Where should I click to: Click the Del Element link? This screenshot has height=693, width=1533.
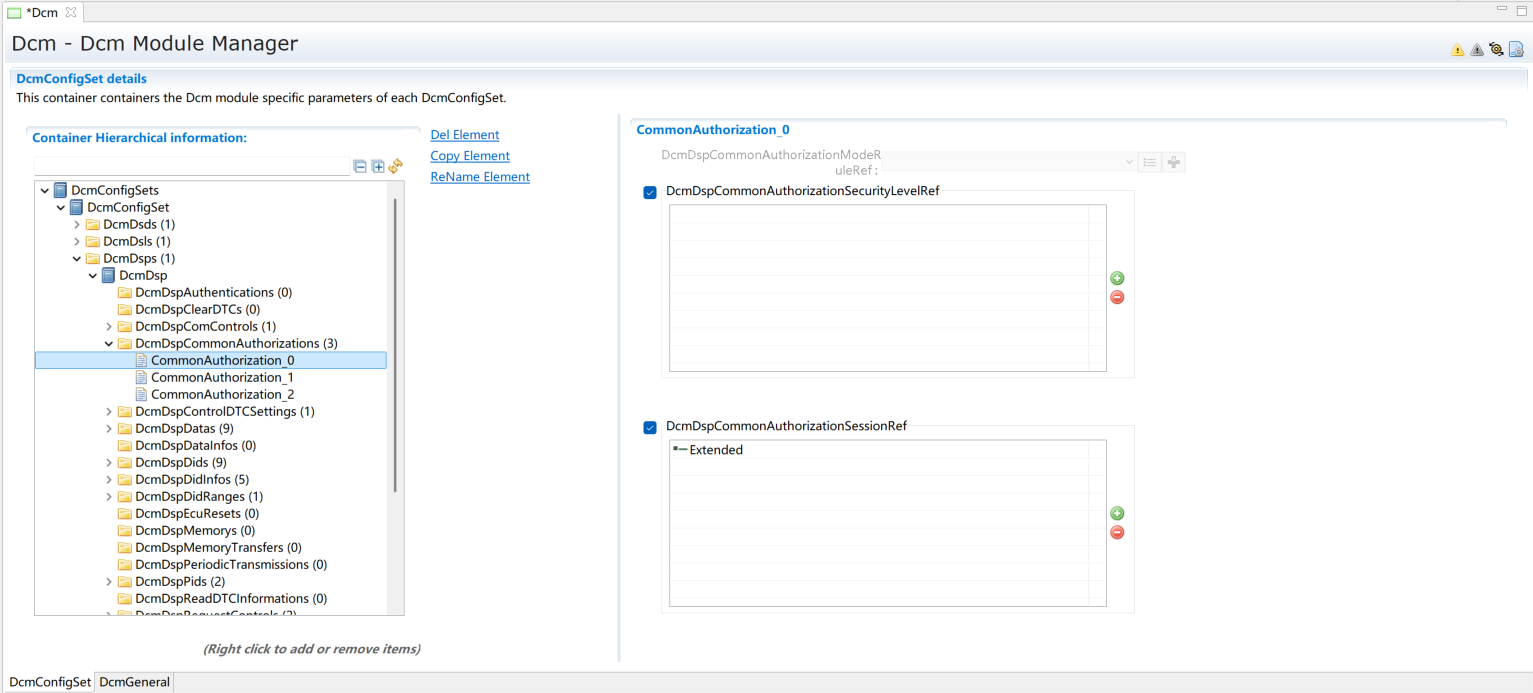click(x=464, y=135)
